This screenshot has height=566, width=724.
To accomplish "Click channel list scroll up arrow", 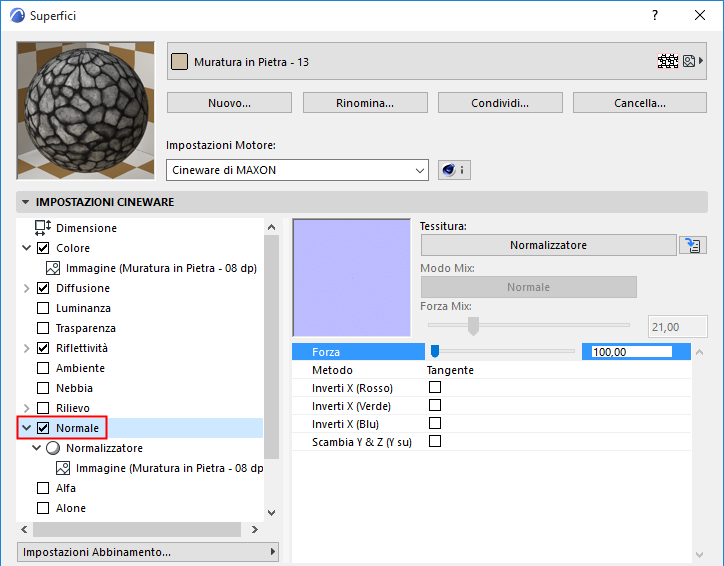I will [x=272, y=227].
